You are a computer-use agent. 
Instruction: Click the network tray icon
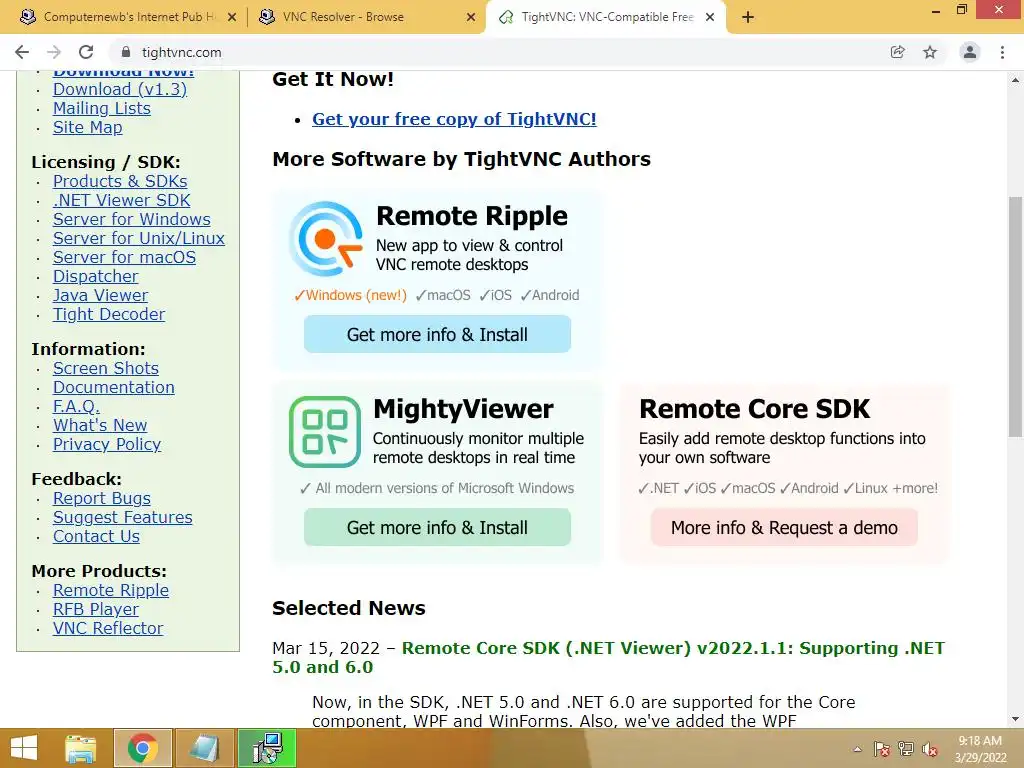(x=906, y=749)
